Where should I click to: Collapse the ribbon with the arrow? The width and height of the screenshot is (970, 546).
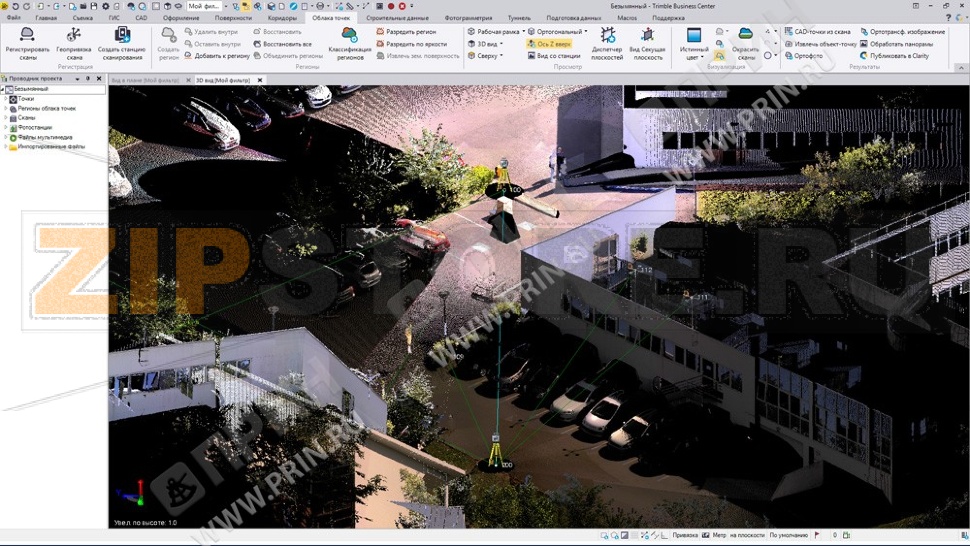click(x=961, y=67)
